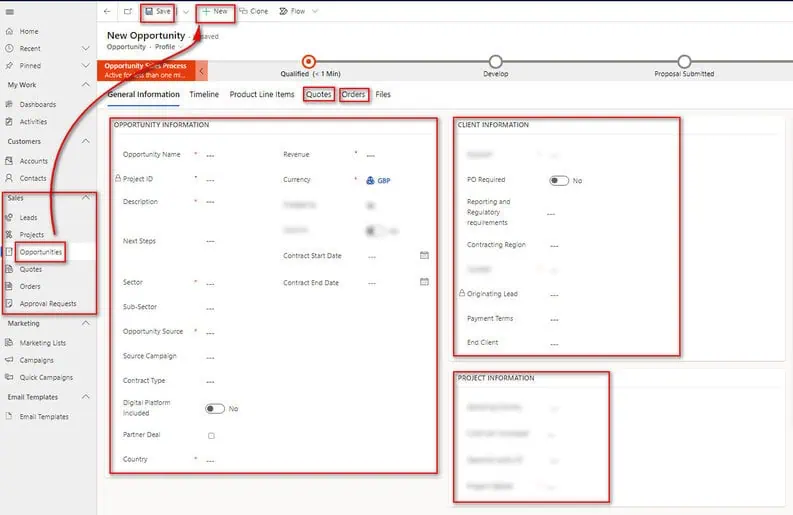Open Orders in the sidebar
Screen dimensions: 793x515
(x=30, y=286)
